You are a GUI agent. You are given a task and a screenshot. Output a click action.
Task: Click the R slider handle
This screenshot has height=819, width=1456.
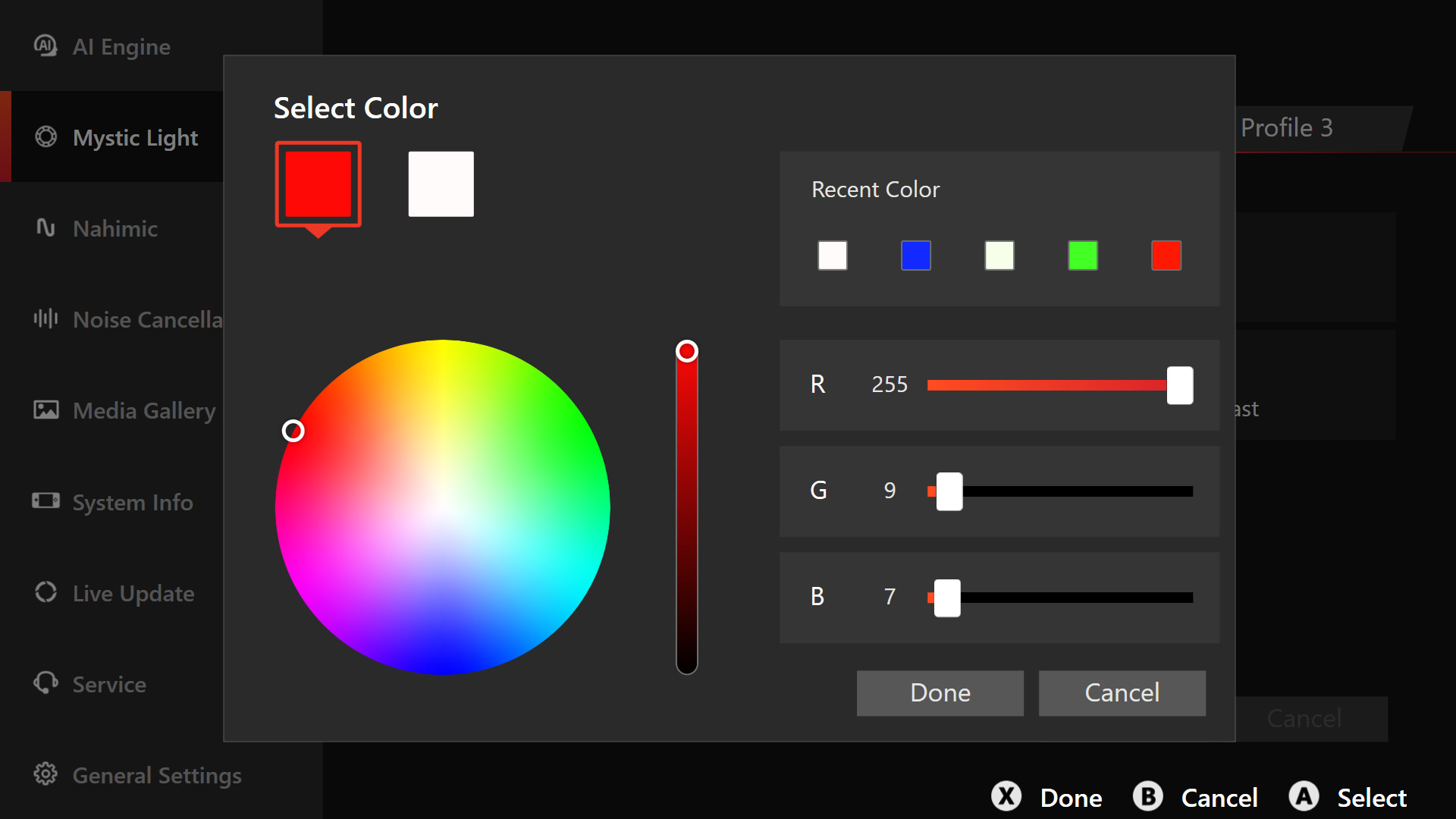pos(1180,385)
